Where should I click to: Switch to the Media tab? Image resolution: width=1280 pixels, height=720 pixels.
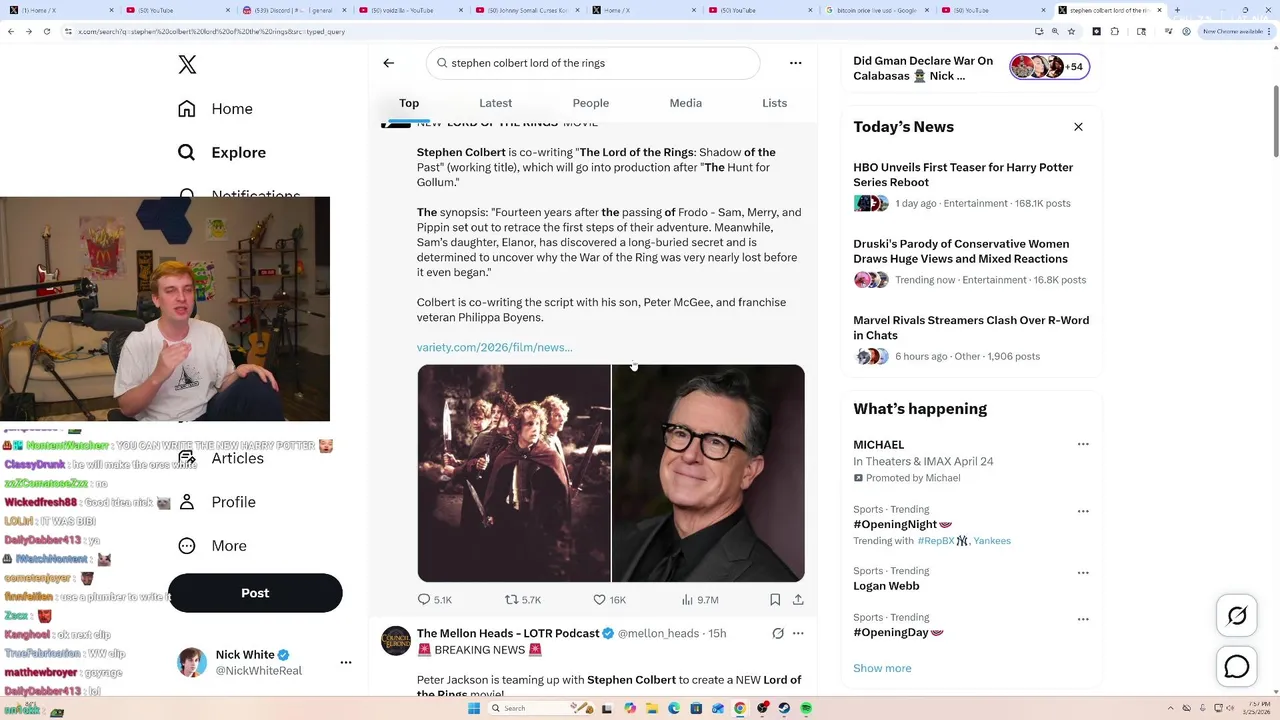pyautogui.click(x=685, y=103)
